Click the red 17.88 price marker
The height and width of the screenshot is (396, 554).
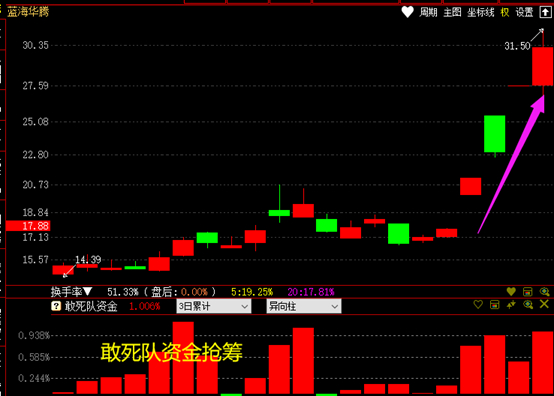pos(28,226)
